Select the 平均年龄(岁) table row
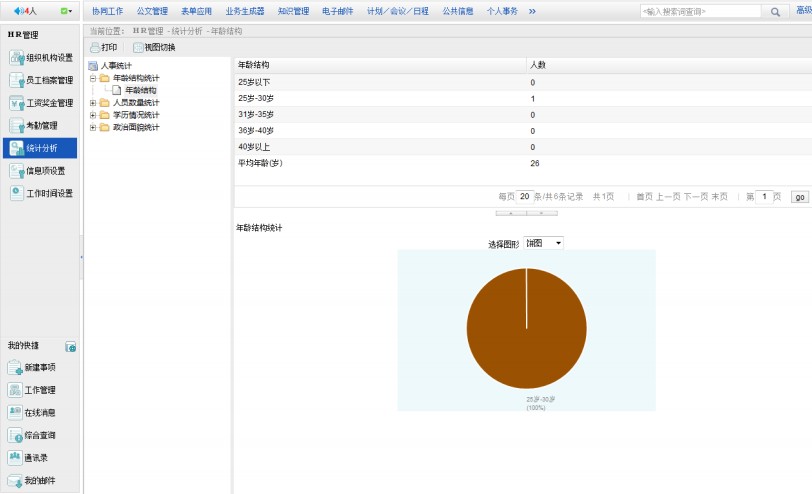The width and height of the screenshot is (812, 494). click(x=523, y=163)
